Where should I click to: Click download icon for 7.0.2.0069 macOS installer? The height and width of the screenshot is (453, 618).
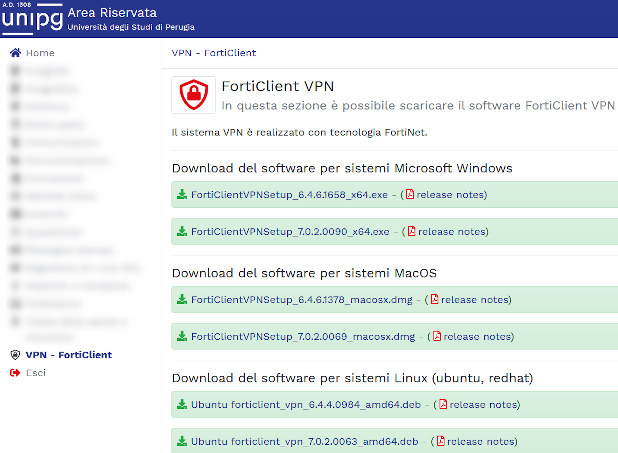coord(182,336)
